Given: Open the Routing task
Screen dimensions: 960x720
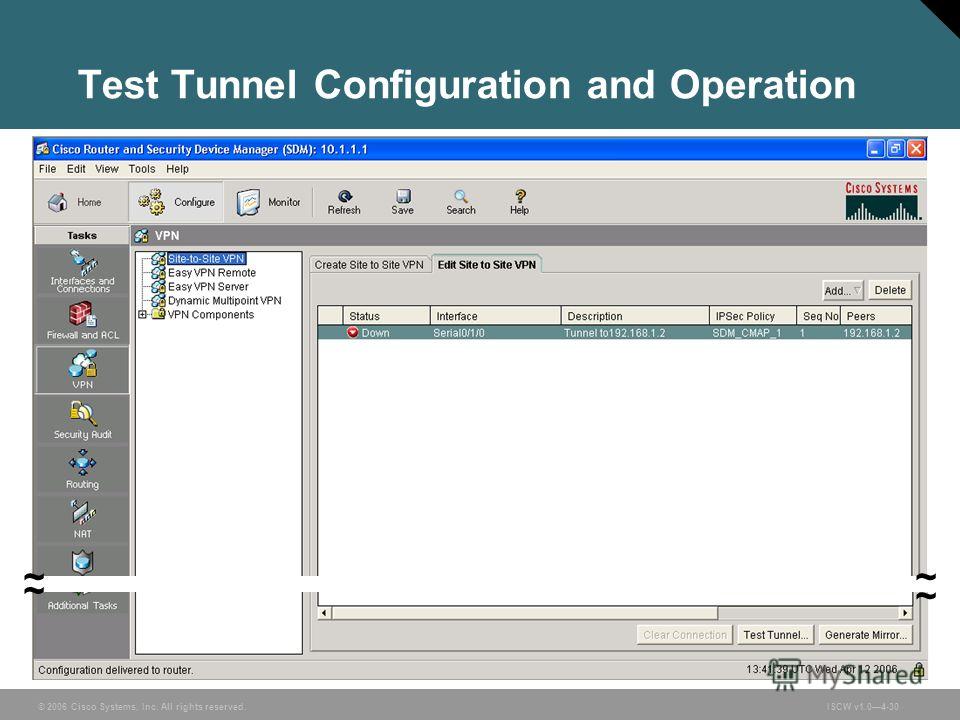Looking at the screenshot, I should (83, 470).
